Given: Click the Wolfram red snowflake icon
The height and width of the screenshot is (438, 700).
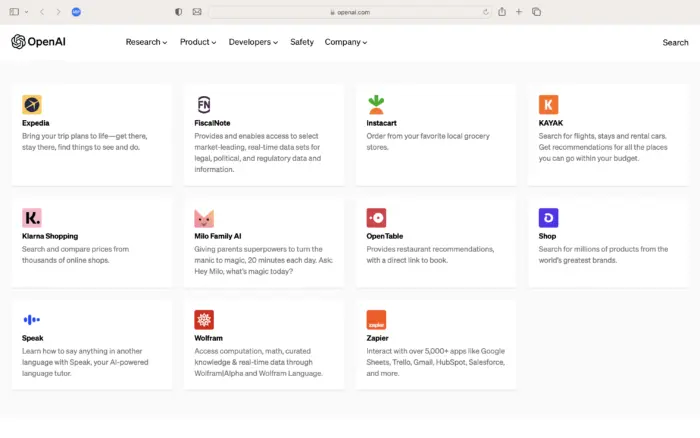Looking at the screenshot, I should point(204,320).
